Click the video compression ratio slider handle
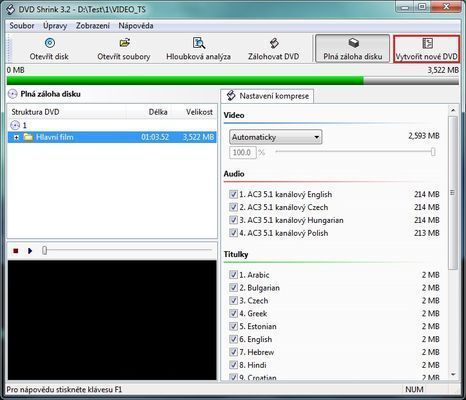466x400 pixels. [x=433, y=152]
